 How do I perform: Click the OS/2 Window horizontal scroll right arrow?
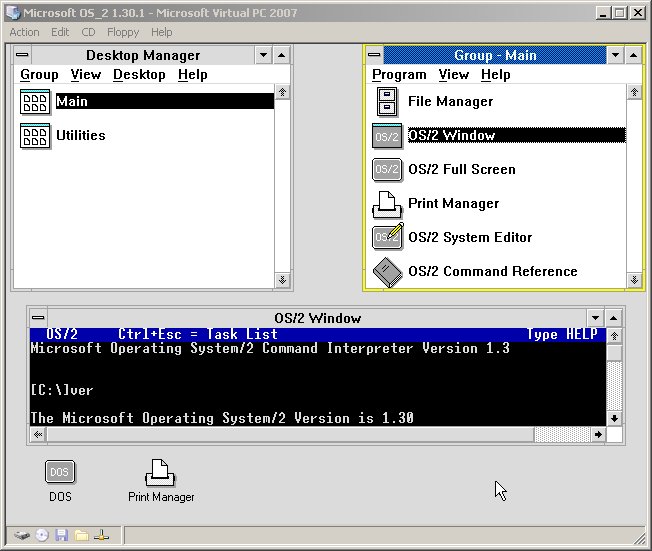coord(598,435)
